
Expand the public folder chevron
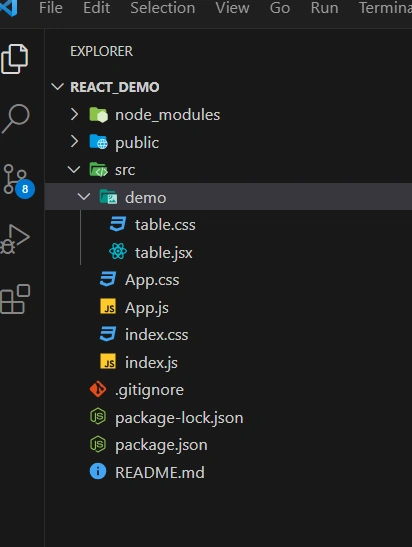tap(74, 142)
